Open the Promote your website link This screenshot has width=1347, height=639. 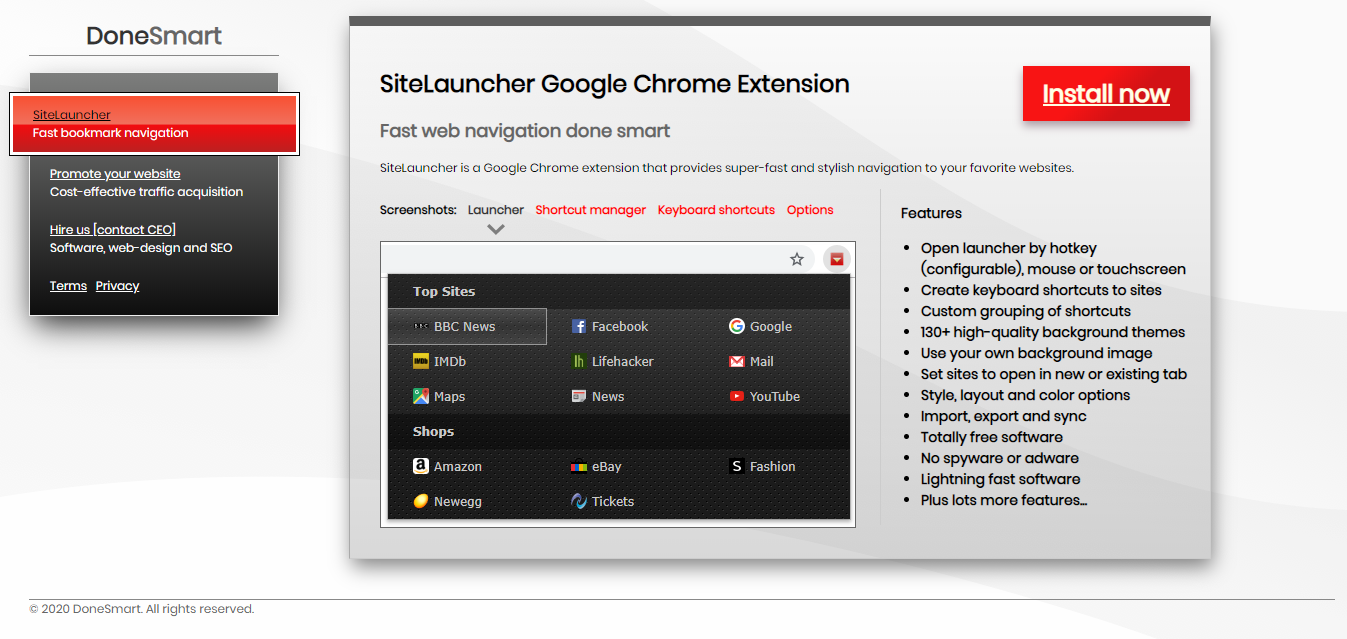(115, 173)
